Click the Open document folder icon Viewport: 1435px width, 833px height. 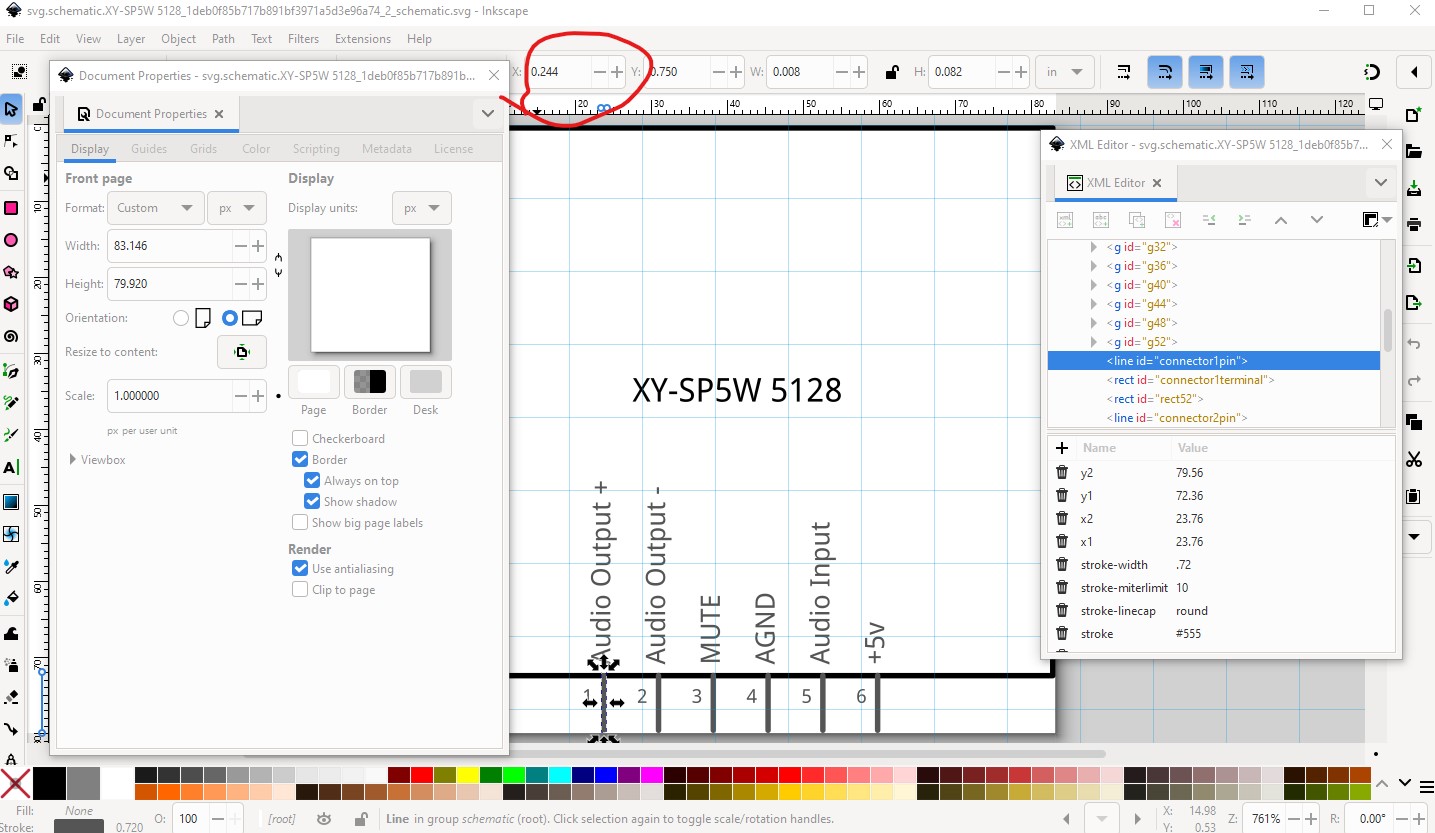tap(1413, 152)
